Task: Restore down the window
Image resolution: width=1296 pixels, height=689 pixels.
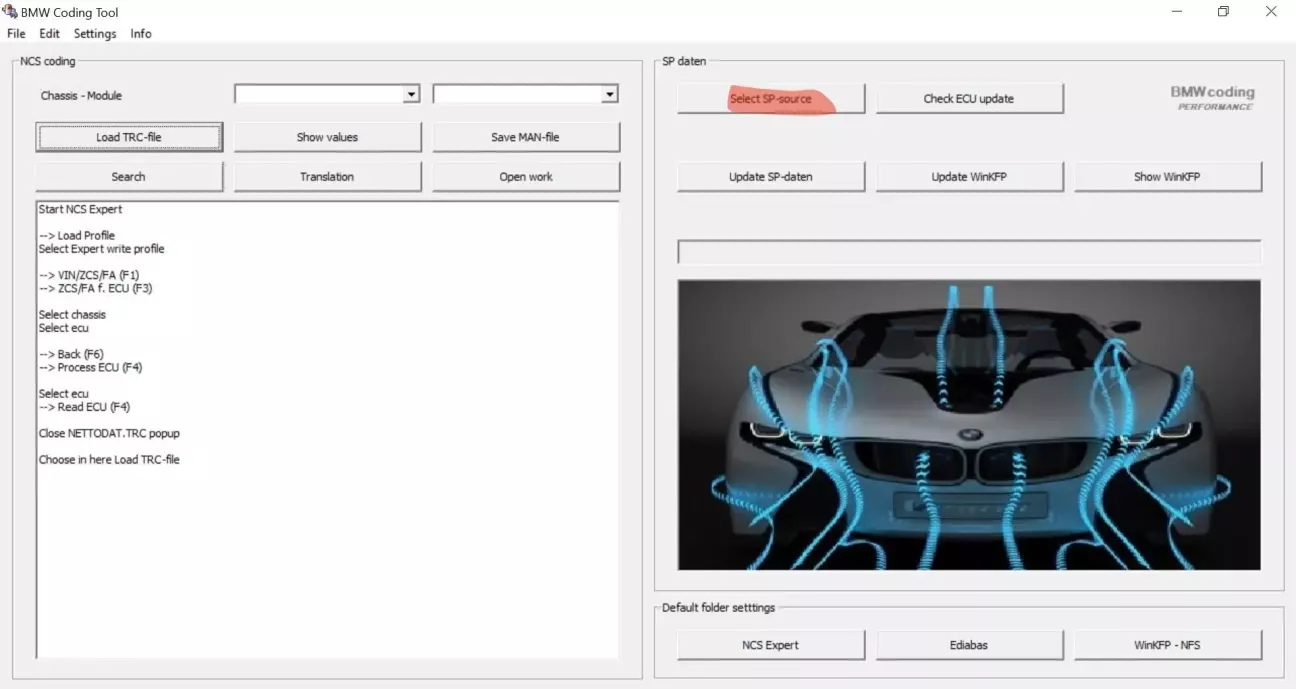Action: pos(1223,12)
